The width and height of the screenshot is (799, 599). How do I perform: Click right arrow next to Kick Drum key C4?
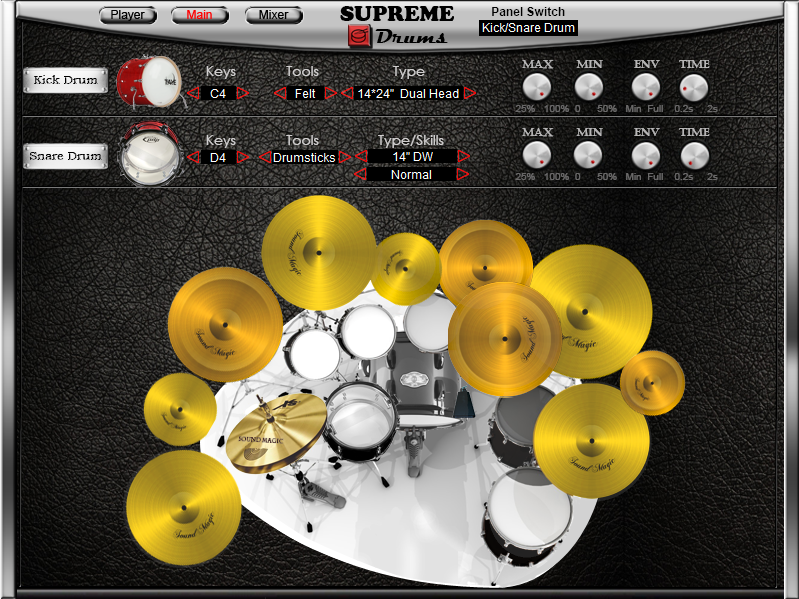point(243,94)
